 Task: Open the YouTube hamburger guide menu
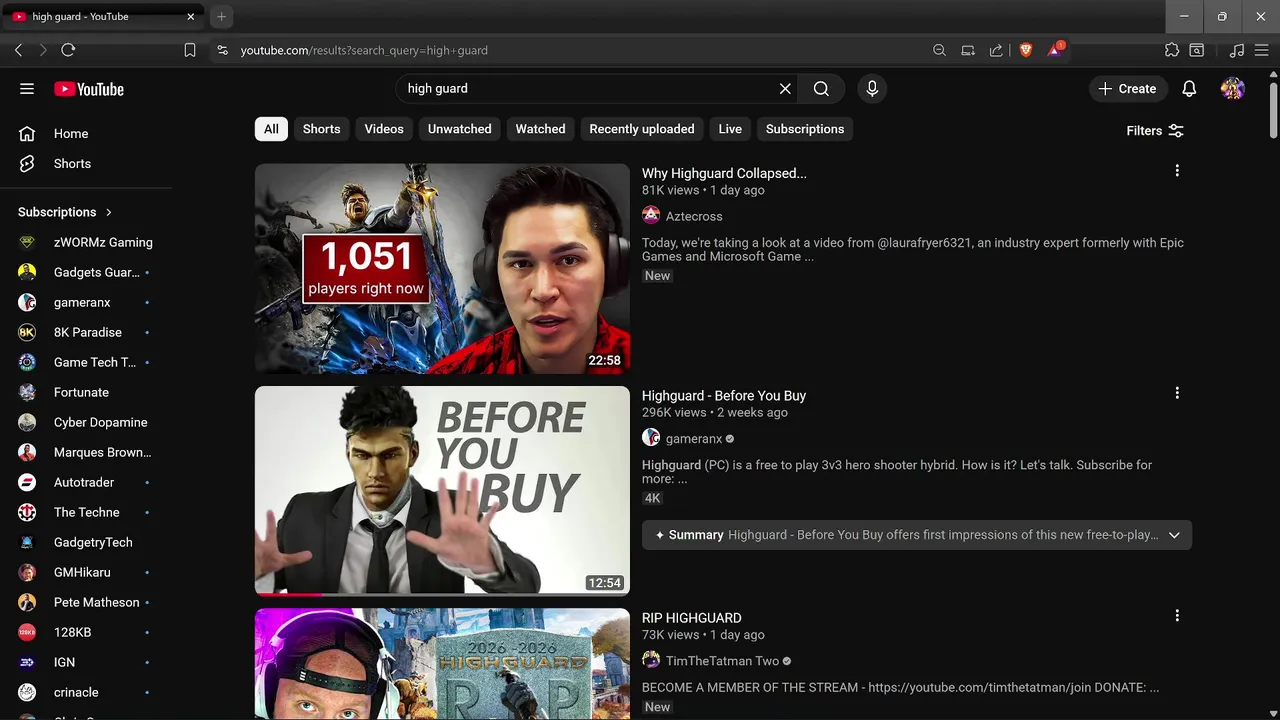tap(27, 89)
